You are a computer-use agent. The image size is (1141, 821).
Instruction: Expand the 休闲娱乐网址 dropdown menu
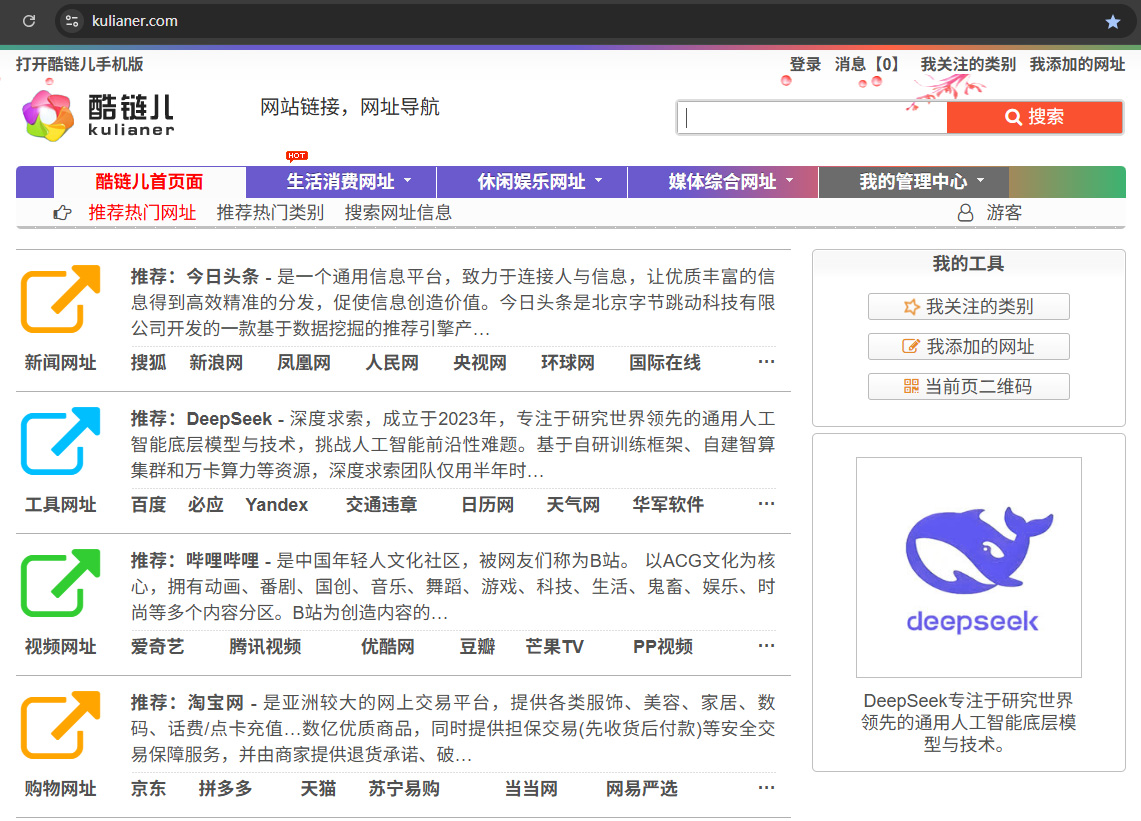[599, 180]
